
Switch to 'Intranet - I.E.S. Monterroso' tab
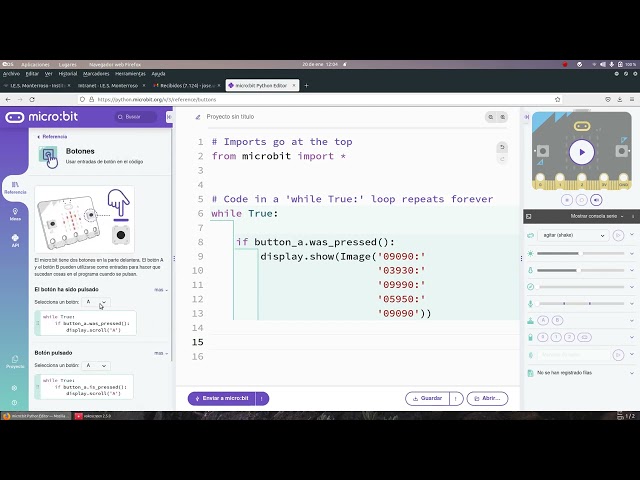click(108, 86)
